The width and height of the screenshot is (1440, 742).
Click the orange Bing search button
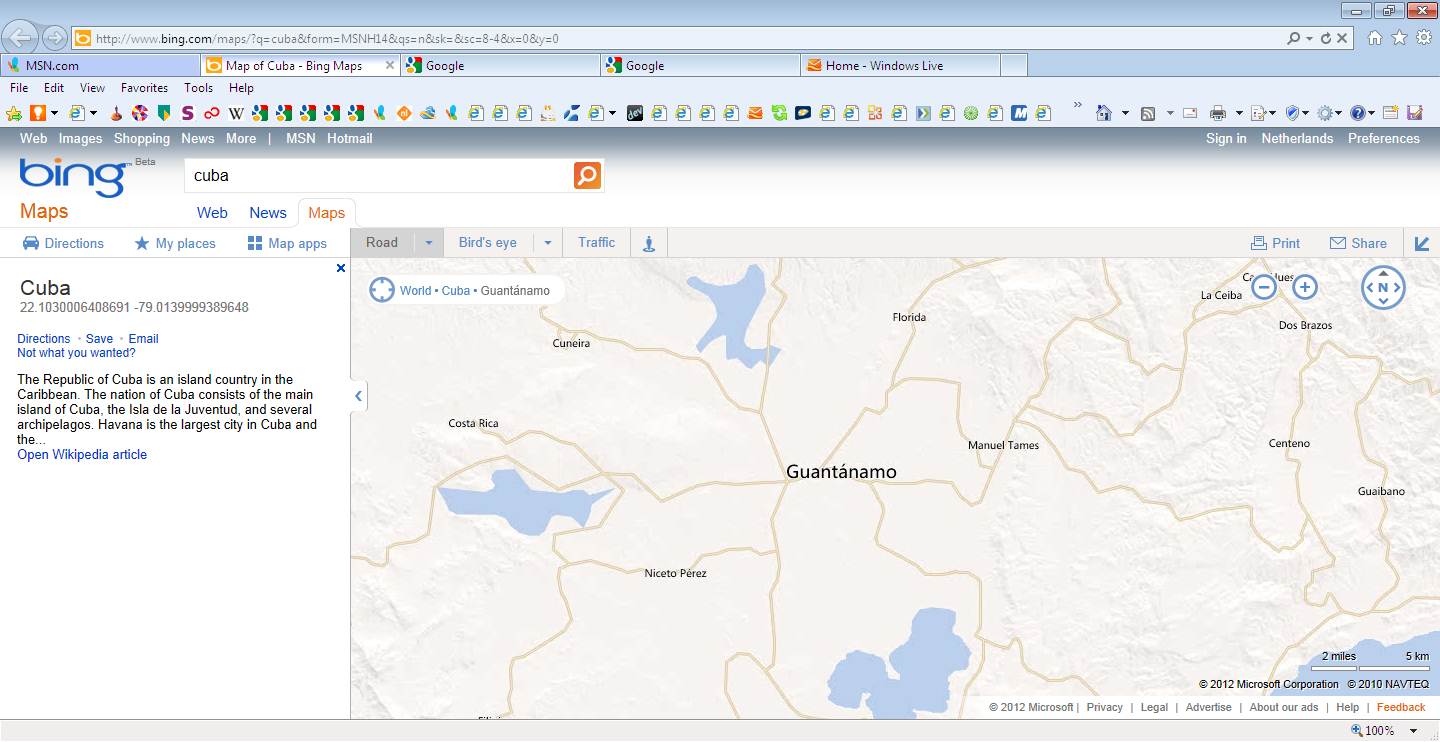[x=587, y=176]
